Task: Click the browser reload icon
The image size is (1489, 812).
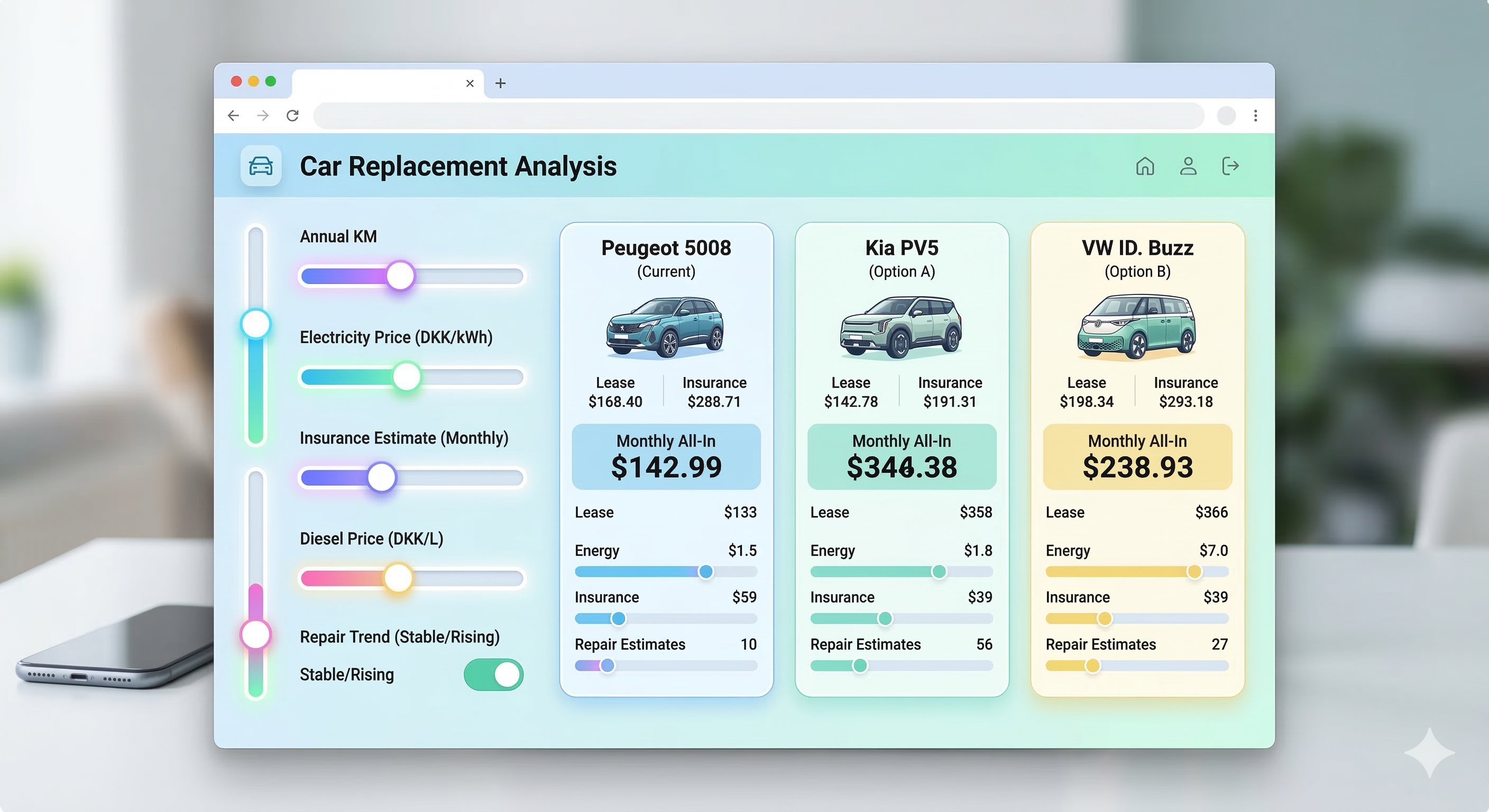Action: (x=292, y=116)
